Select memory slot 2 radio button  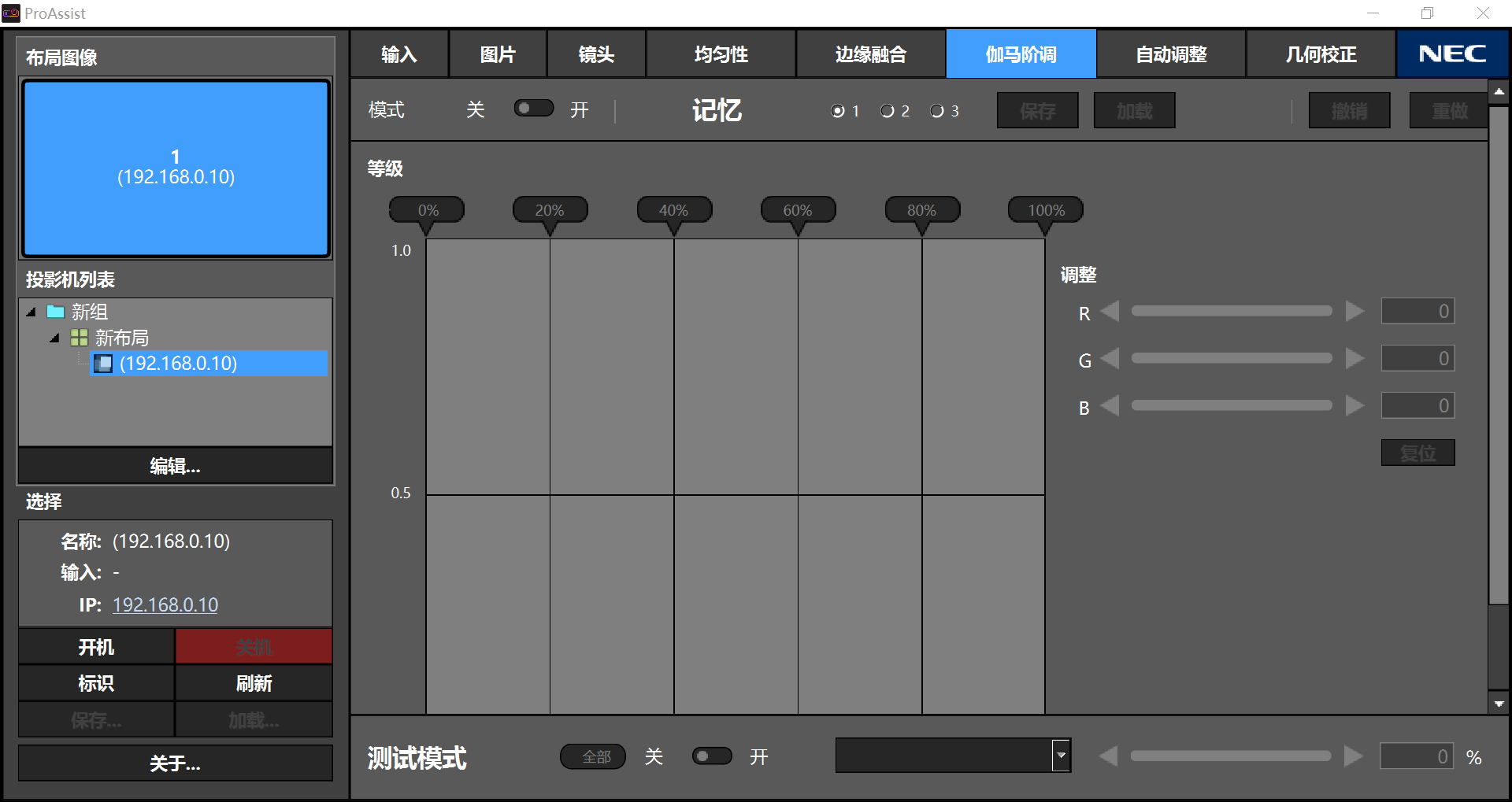pos(888,111)
